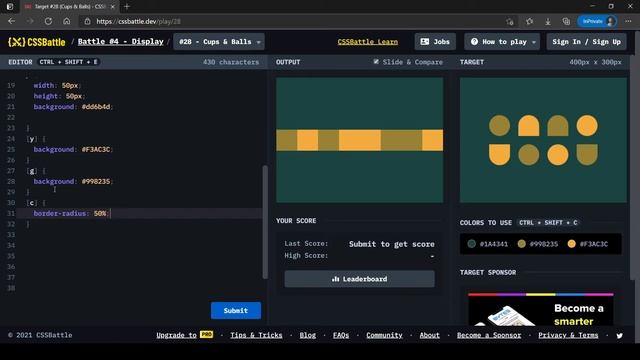This screenshot has width=640, height=360.
Task: Click the background: #998235 code line
Action: [72, 181]
